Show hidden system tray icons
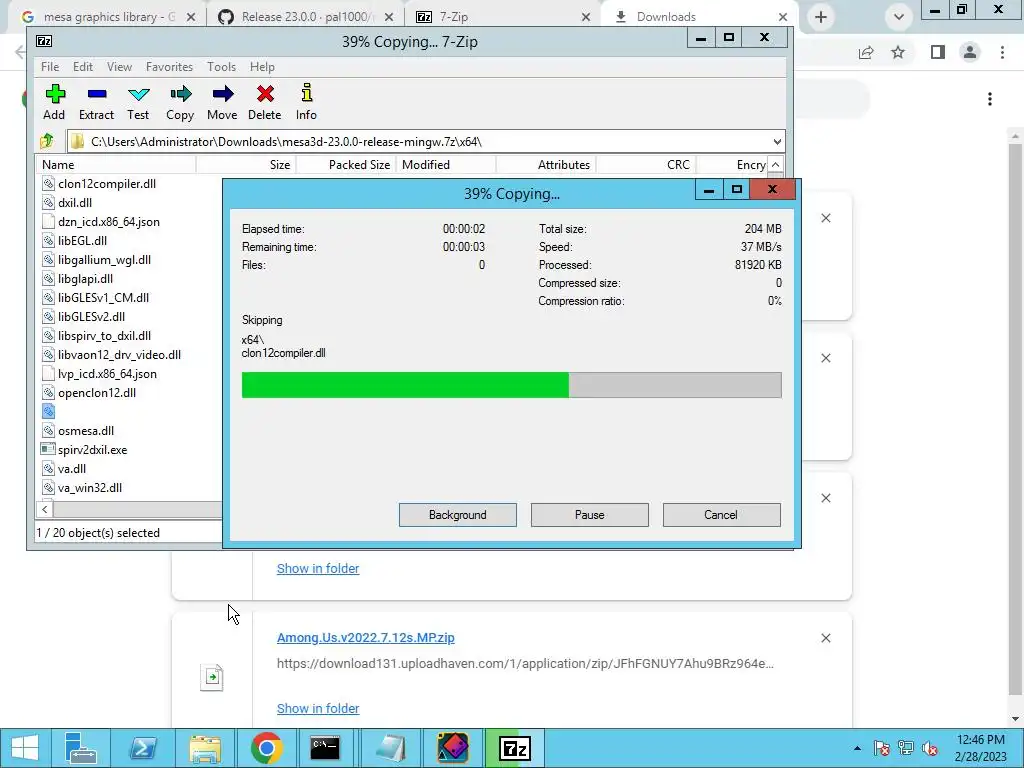1024x768 pixels. pos(857,748)
